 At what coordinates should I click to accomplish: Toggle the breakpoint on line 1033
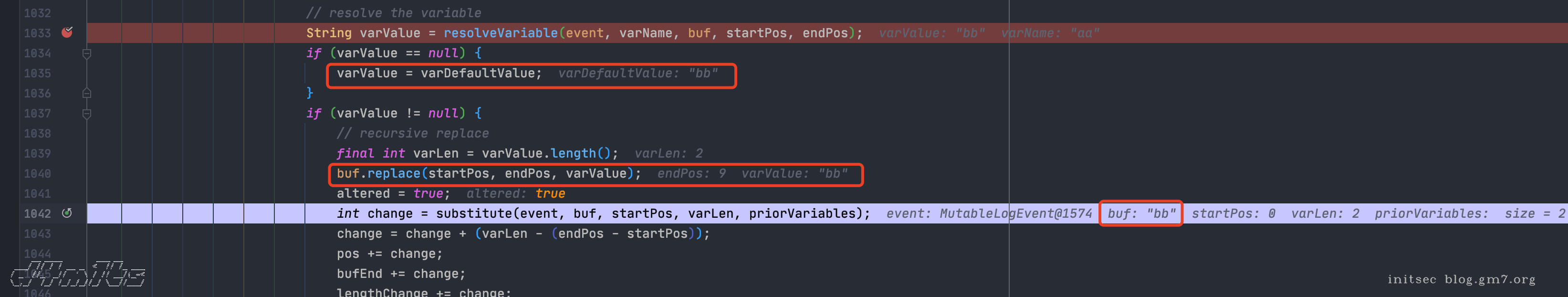(x=67, y=32)
